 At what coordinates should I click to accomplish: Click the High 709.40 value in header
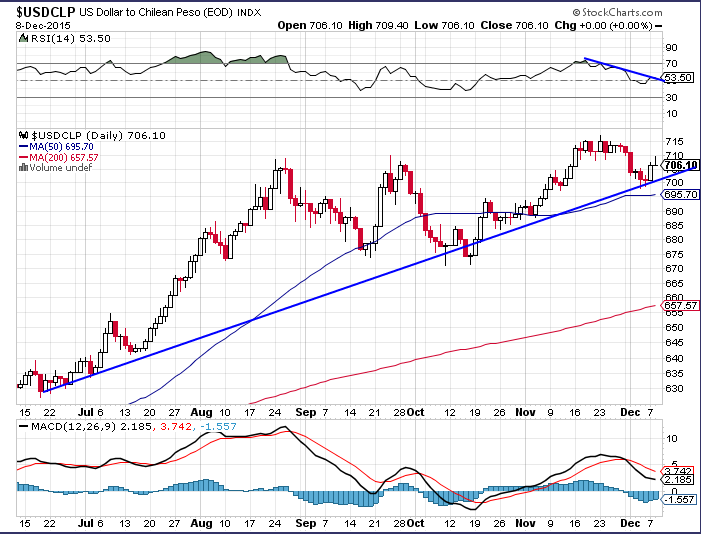[378, 25]
